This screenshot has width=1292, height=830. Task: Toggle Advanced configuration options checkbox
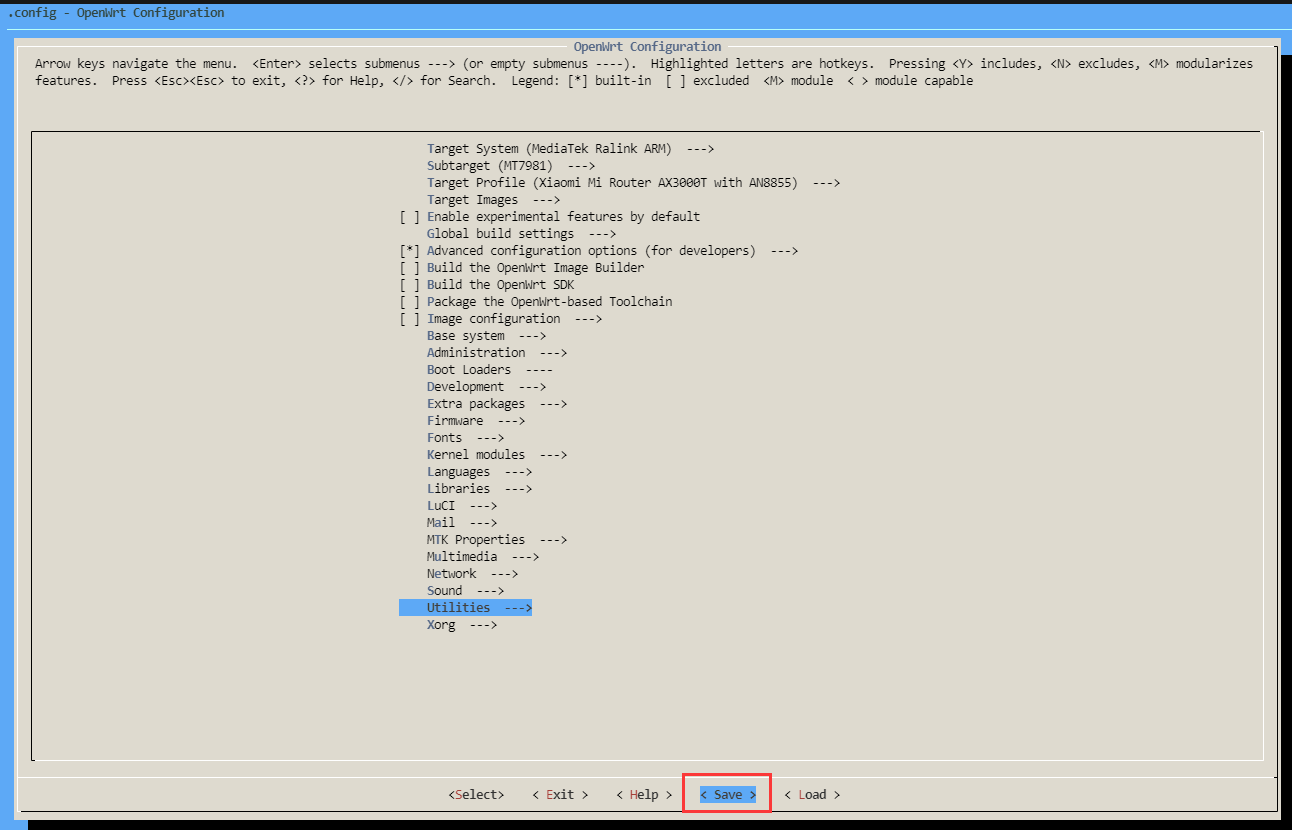pos(410,251)
